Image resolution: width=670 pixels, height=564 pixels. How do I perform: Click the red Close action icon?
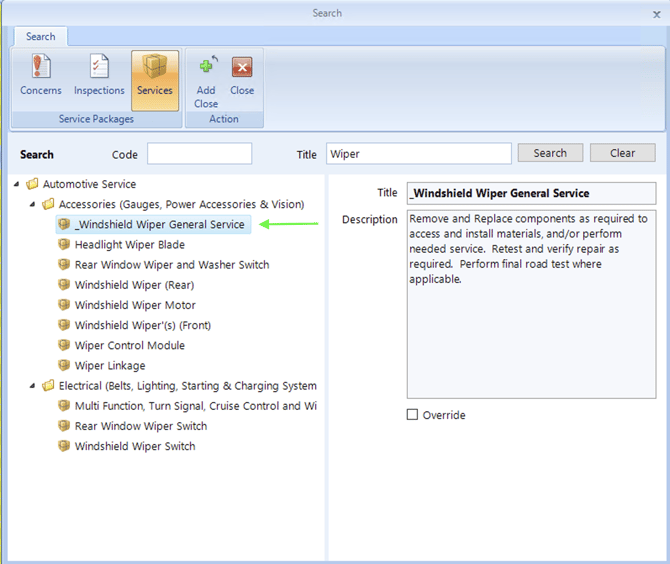tap(242, 67)
